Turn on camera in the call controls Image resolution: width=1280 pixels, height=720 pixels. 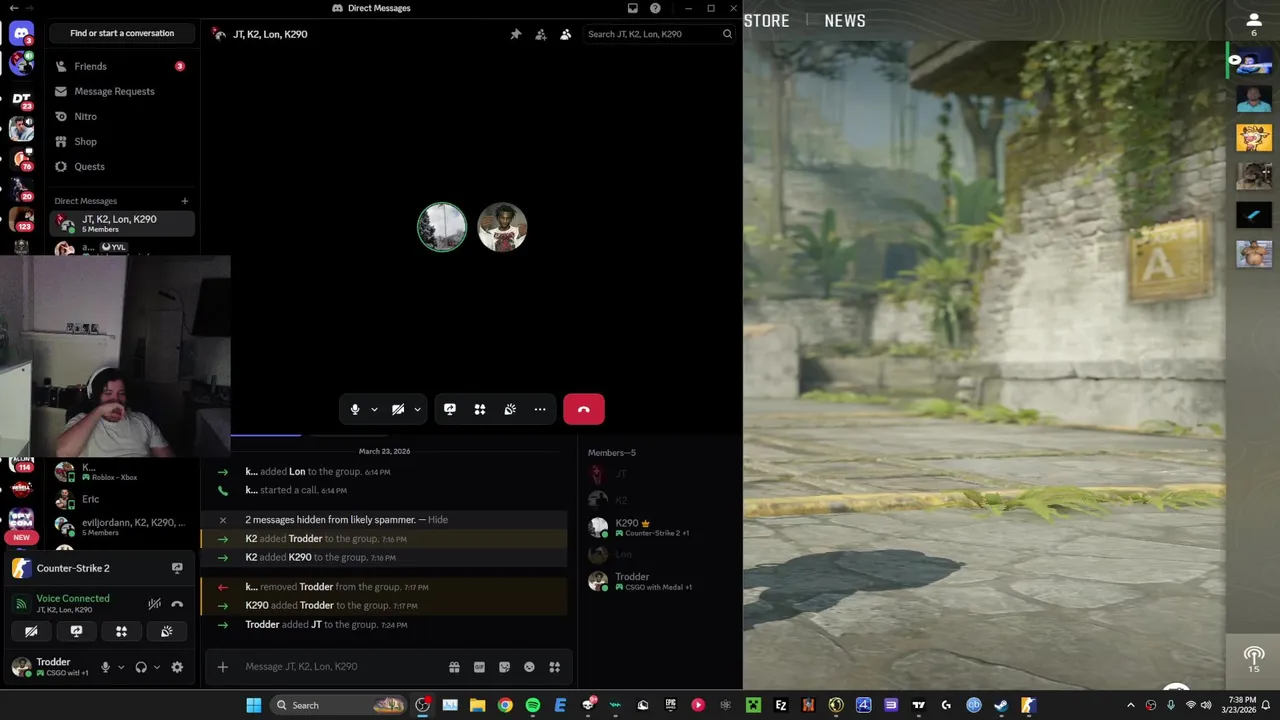[x=398, y=409]
